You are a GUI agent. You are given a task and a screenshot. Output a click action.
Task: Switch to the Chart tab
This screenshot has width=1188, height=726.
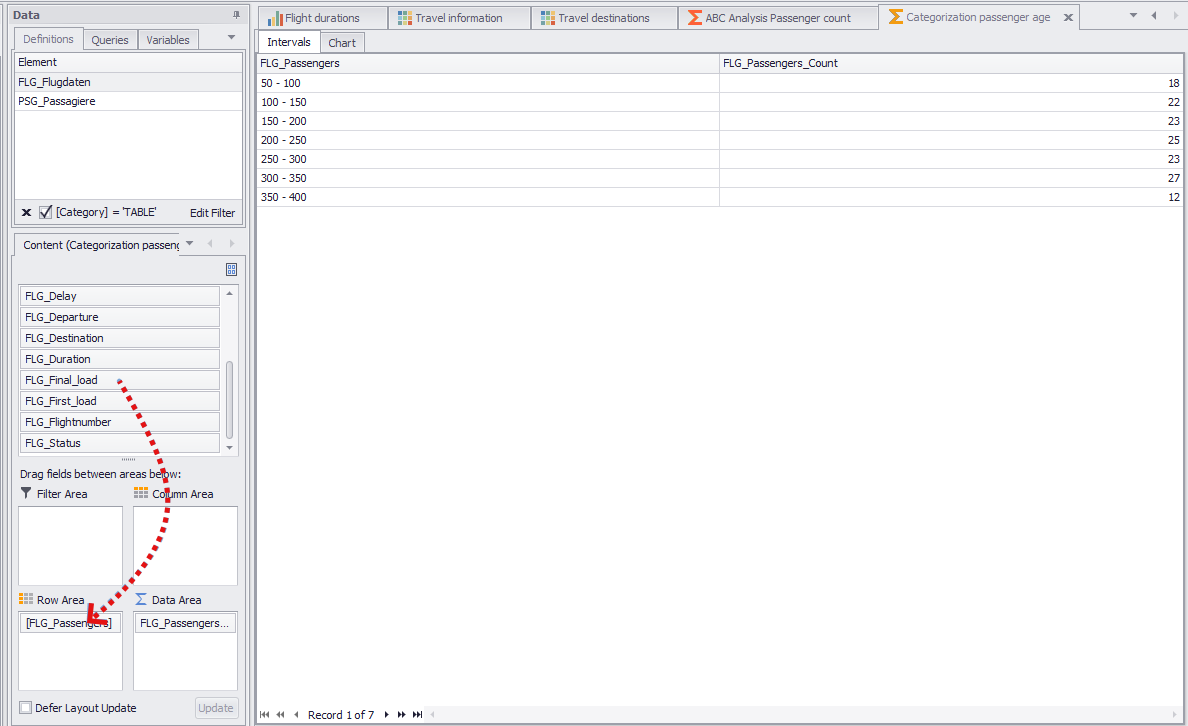coord(341,43)
